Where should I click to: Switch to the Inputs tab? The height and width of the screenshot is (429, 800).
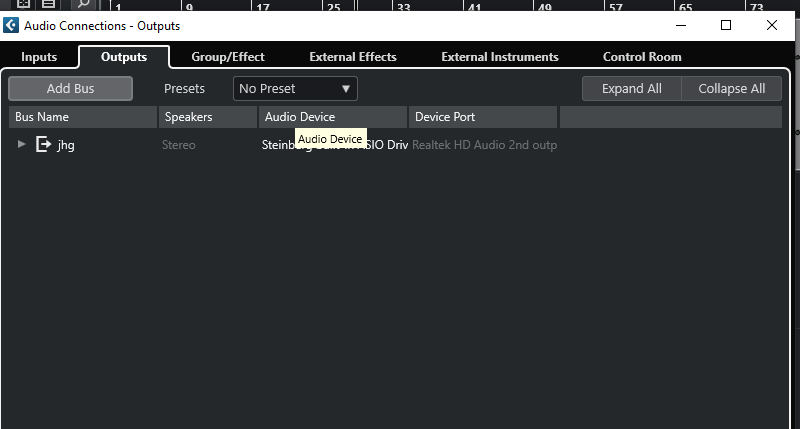point(39,57)
